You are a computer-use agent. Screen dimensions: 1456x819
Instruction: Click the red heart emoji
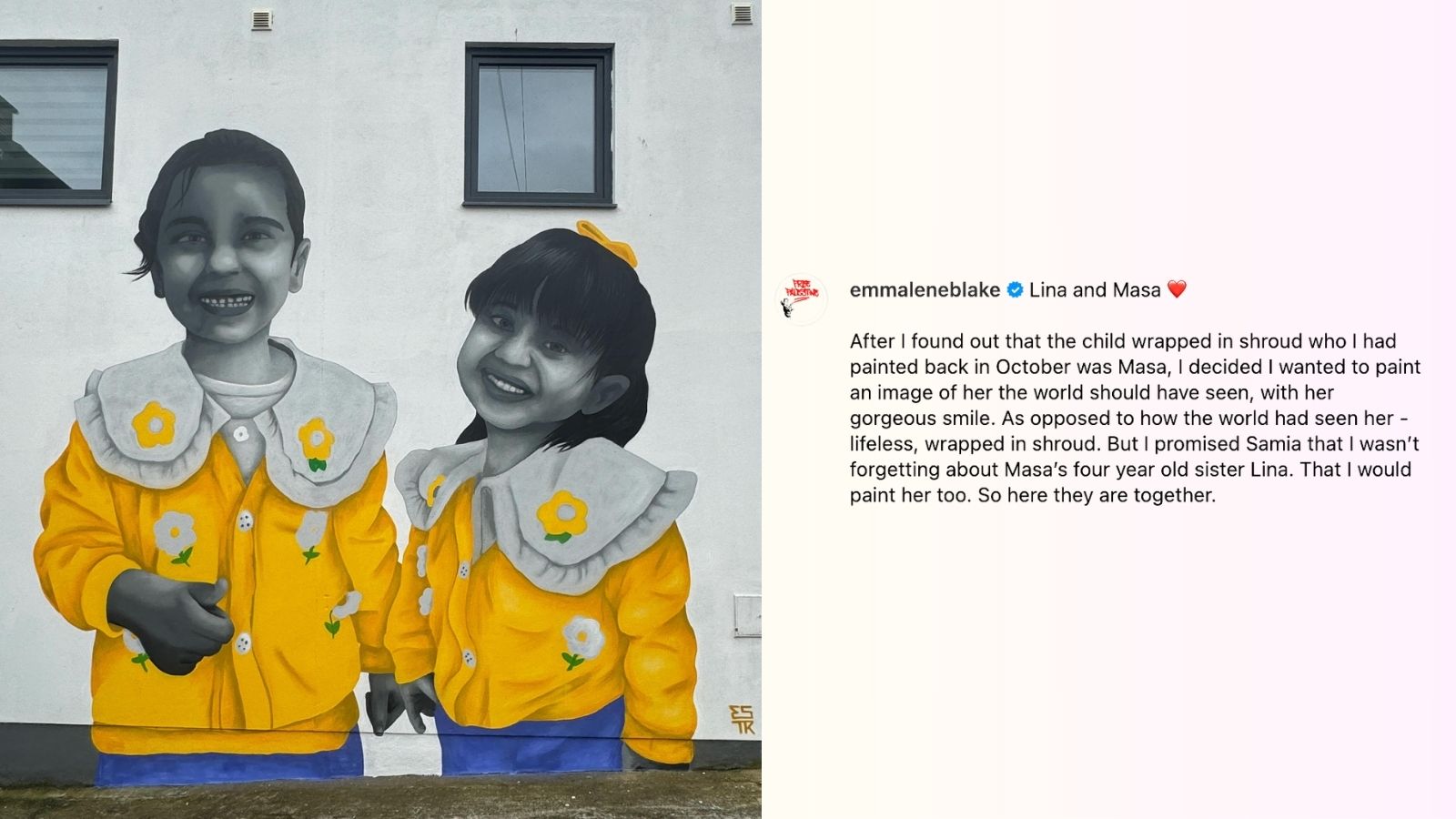click(x=1177, y=289)
